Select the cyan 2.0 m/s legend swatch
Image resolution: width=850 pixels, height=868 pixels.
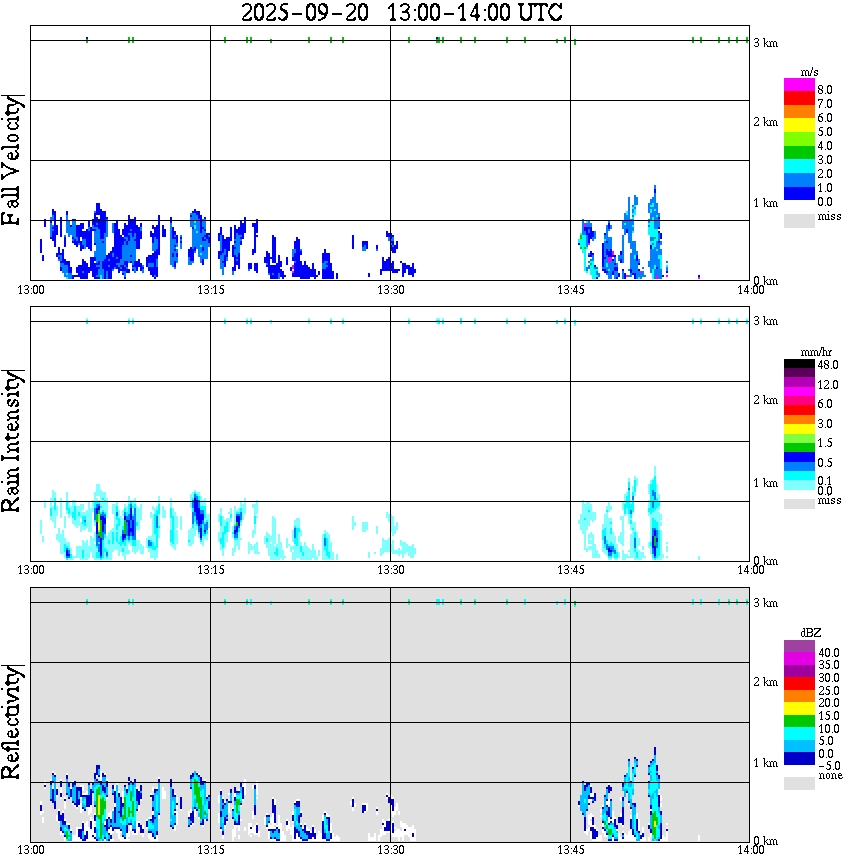799,166
